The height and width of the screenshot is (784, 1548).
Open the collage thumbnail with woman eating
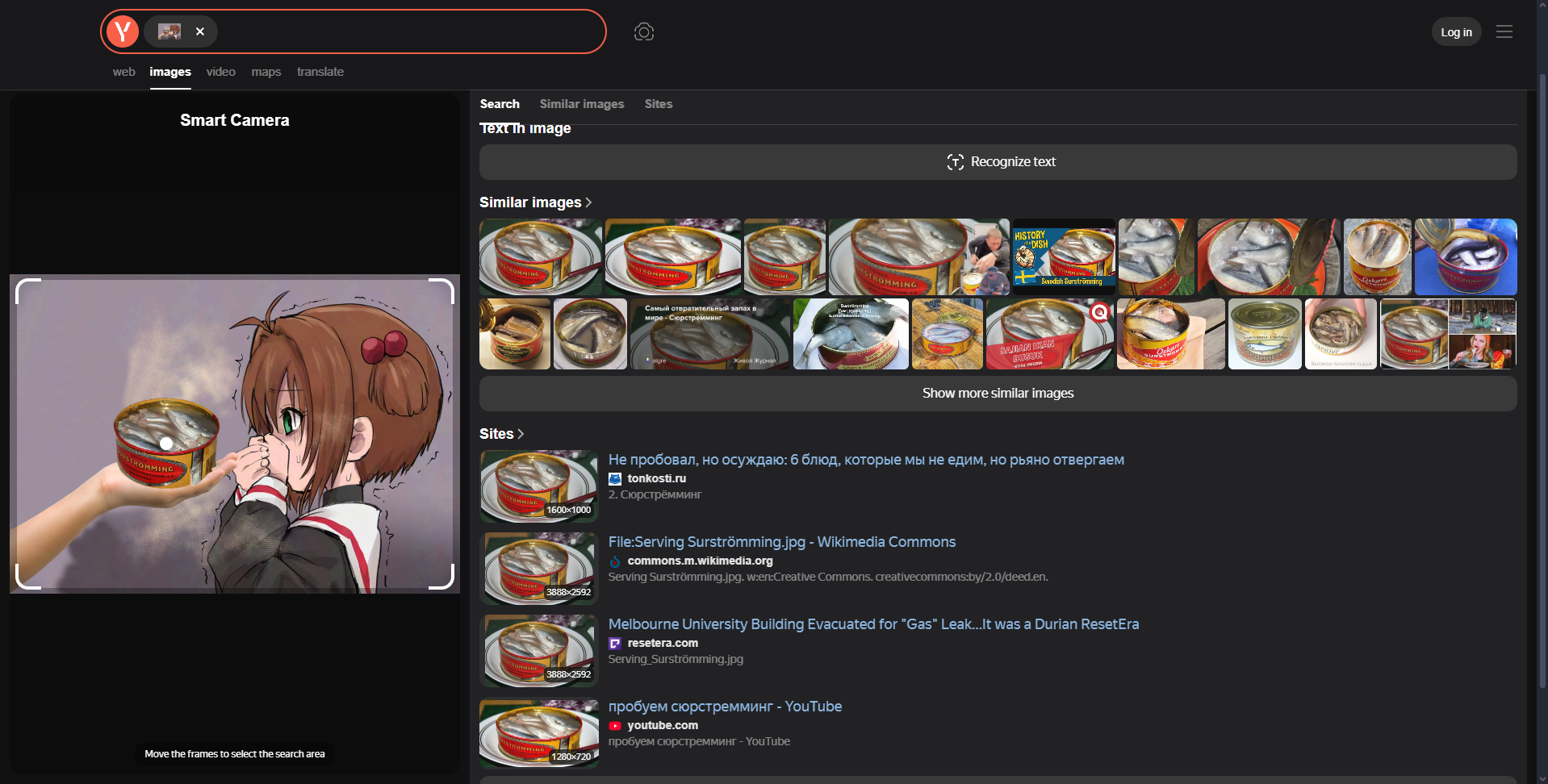click(x=1449, y=334)
